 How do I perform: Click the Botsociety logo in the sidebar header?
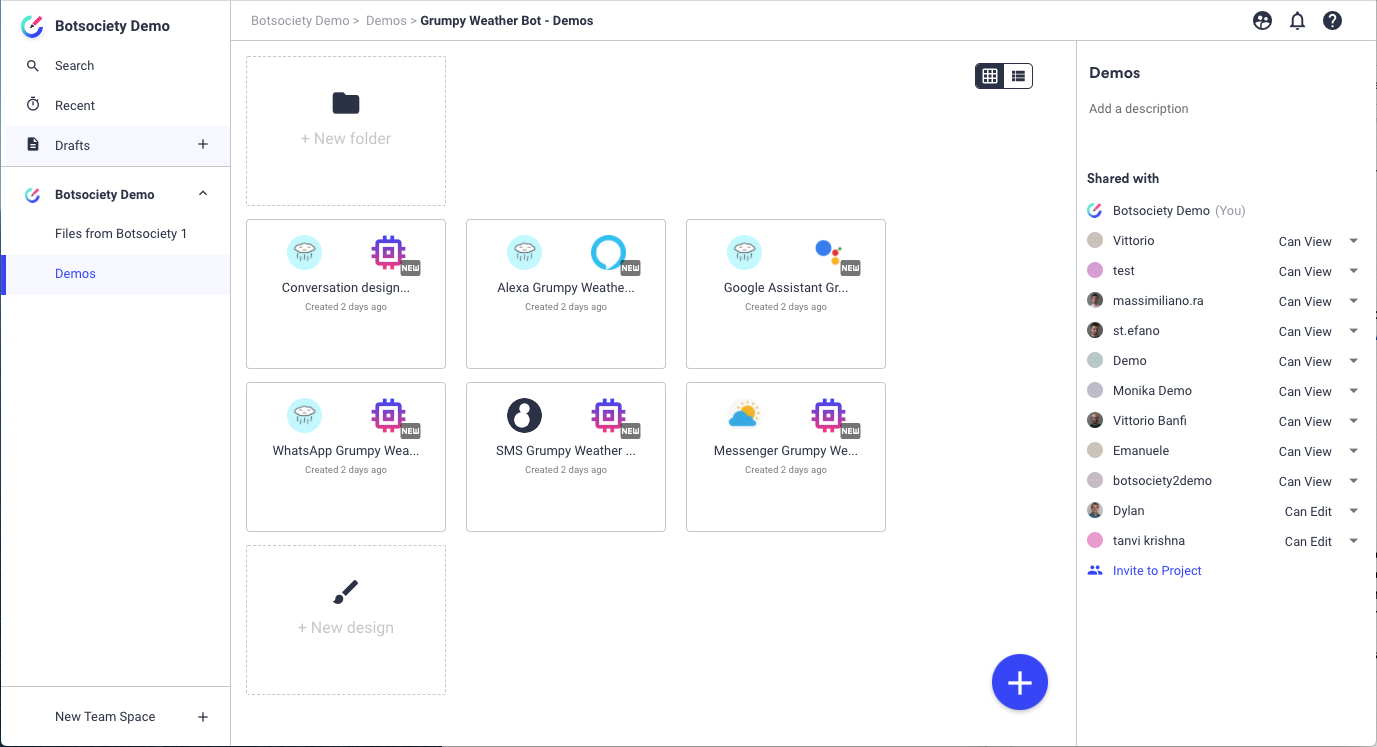pyautogui.click(x=32, y=26)
